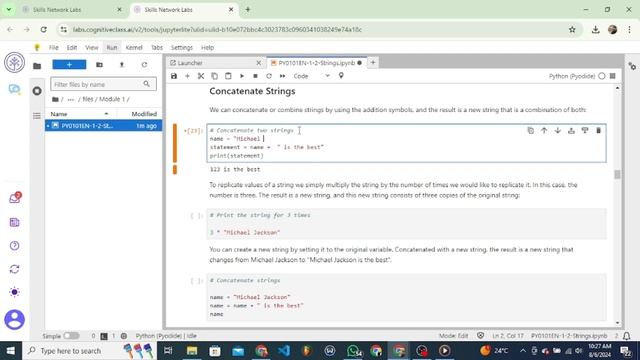Move the active cell up
Image resolution: width=640 pixels, height=360 pixels.
coord(544,131)
